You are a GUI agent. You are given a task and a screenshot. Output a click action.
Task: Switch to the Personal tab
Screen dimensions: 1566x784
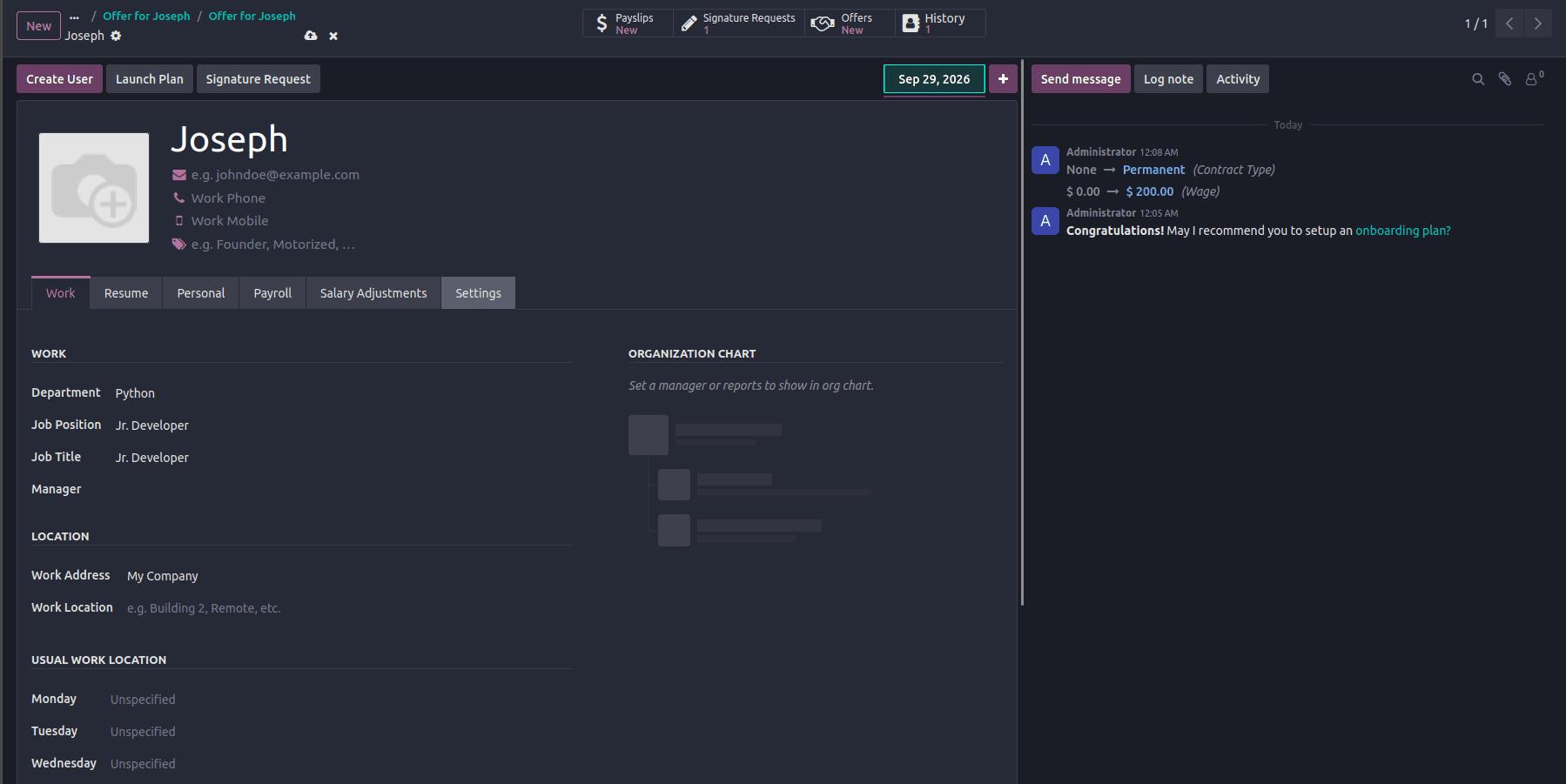click(201, 293)
